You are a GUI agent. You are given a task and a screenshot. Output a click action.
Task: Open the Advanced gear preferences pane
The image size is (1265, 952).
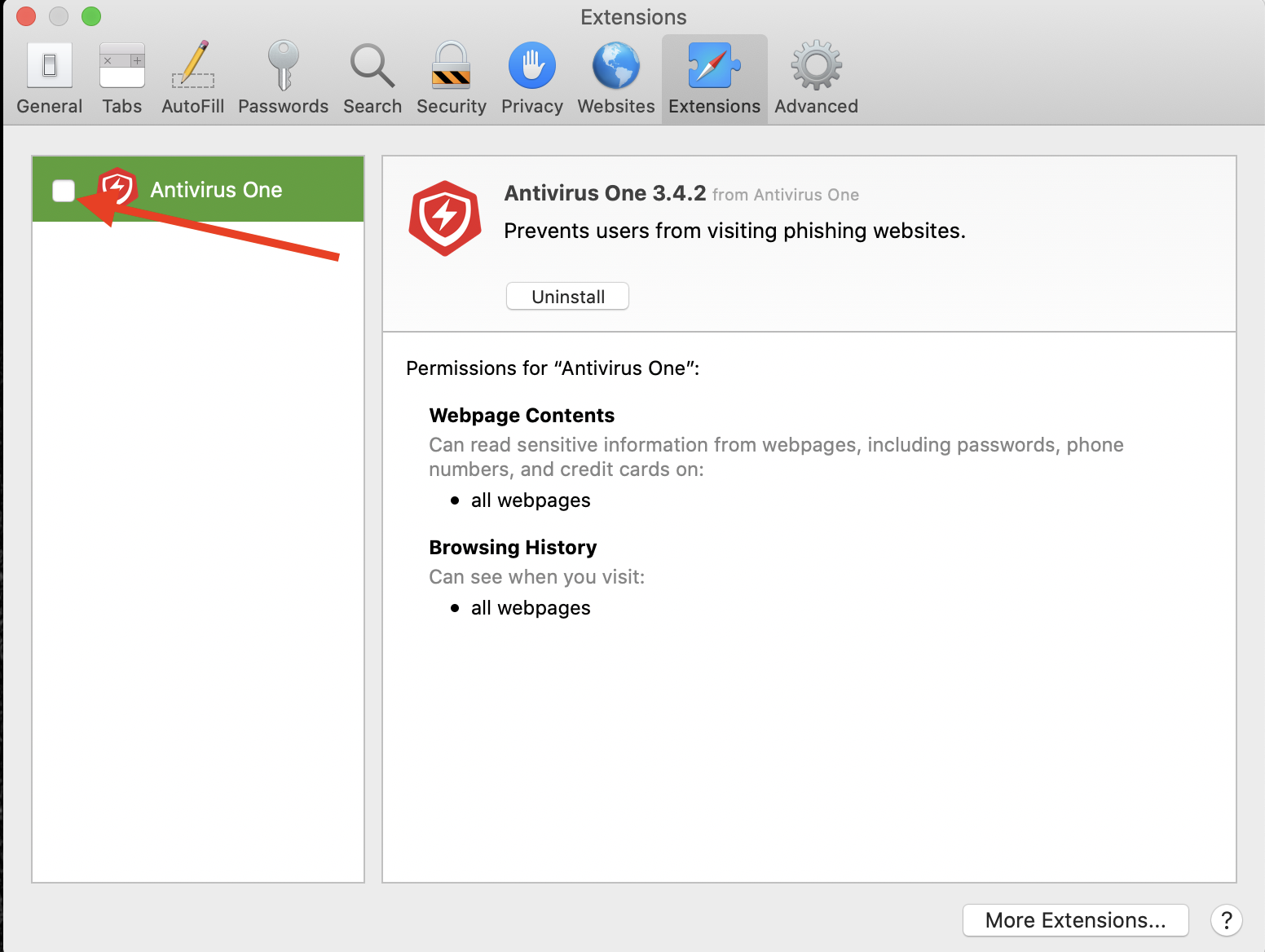point(816,79)
